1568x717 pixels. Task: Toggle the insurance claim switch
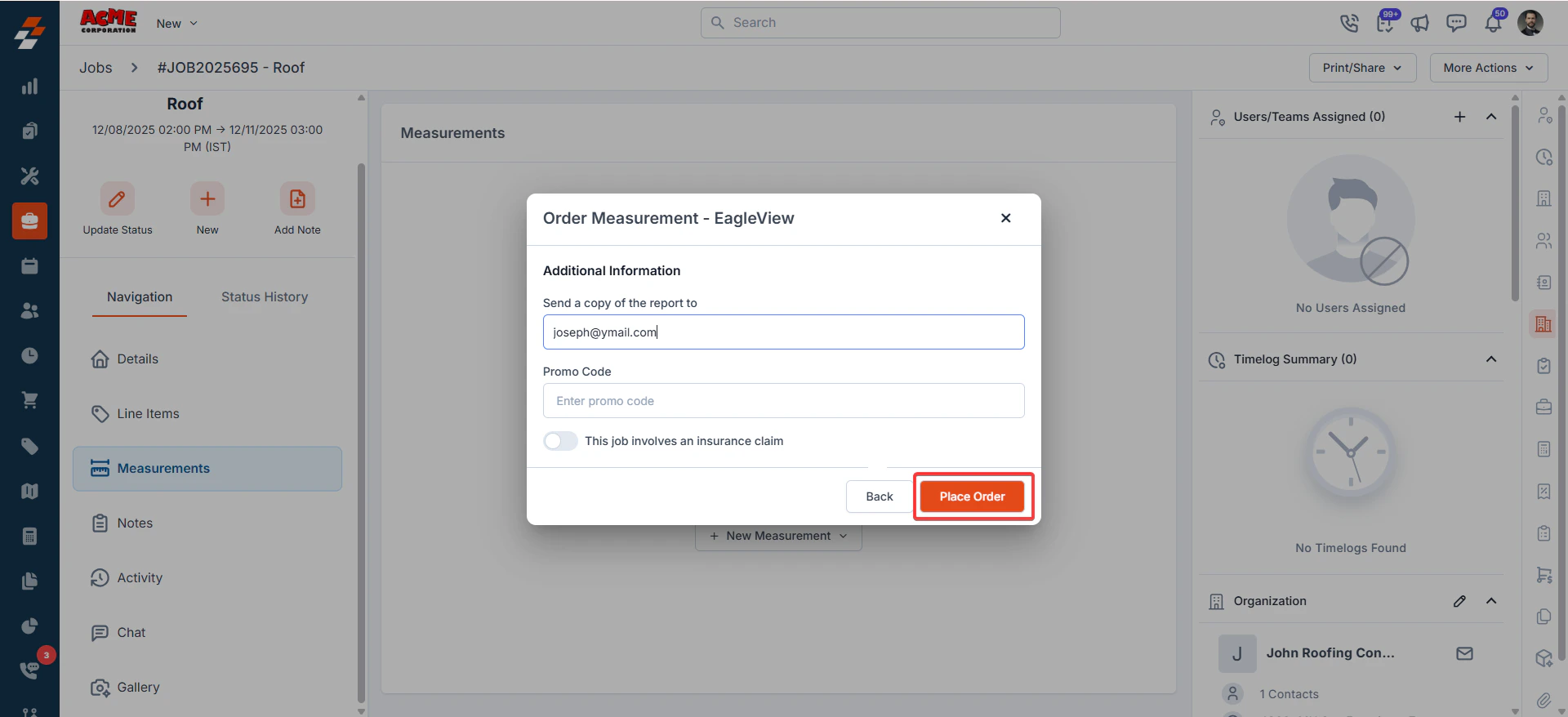pyautogui.click(x=560, y=441)
